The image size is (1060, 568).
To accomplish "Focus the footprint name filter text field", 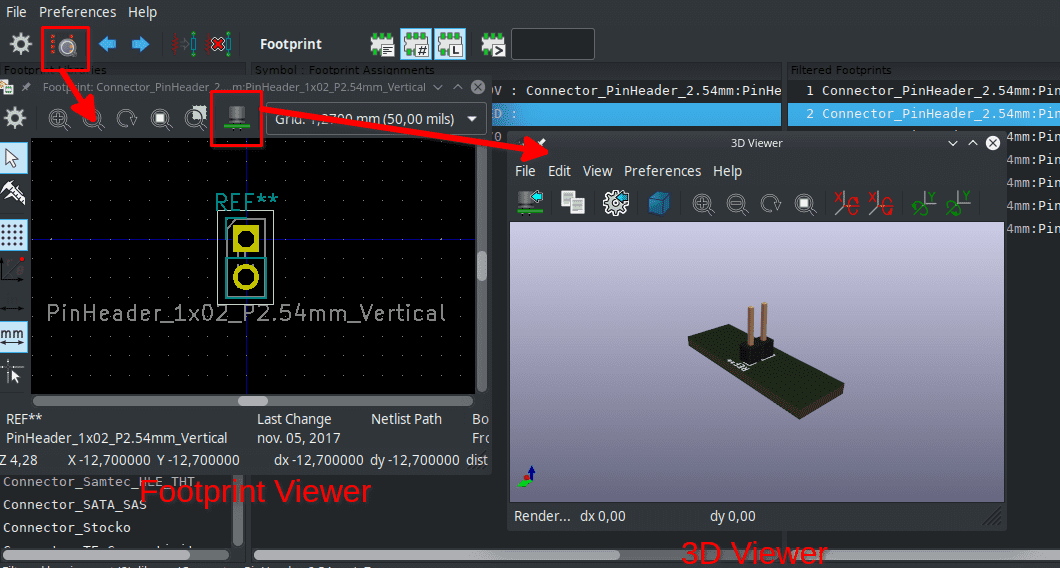I will (x=553, y=44).
